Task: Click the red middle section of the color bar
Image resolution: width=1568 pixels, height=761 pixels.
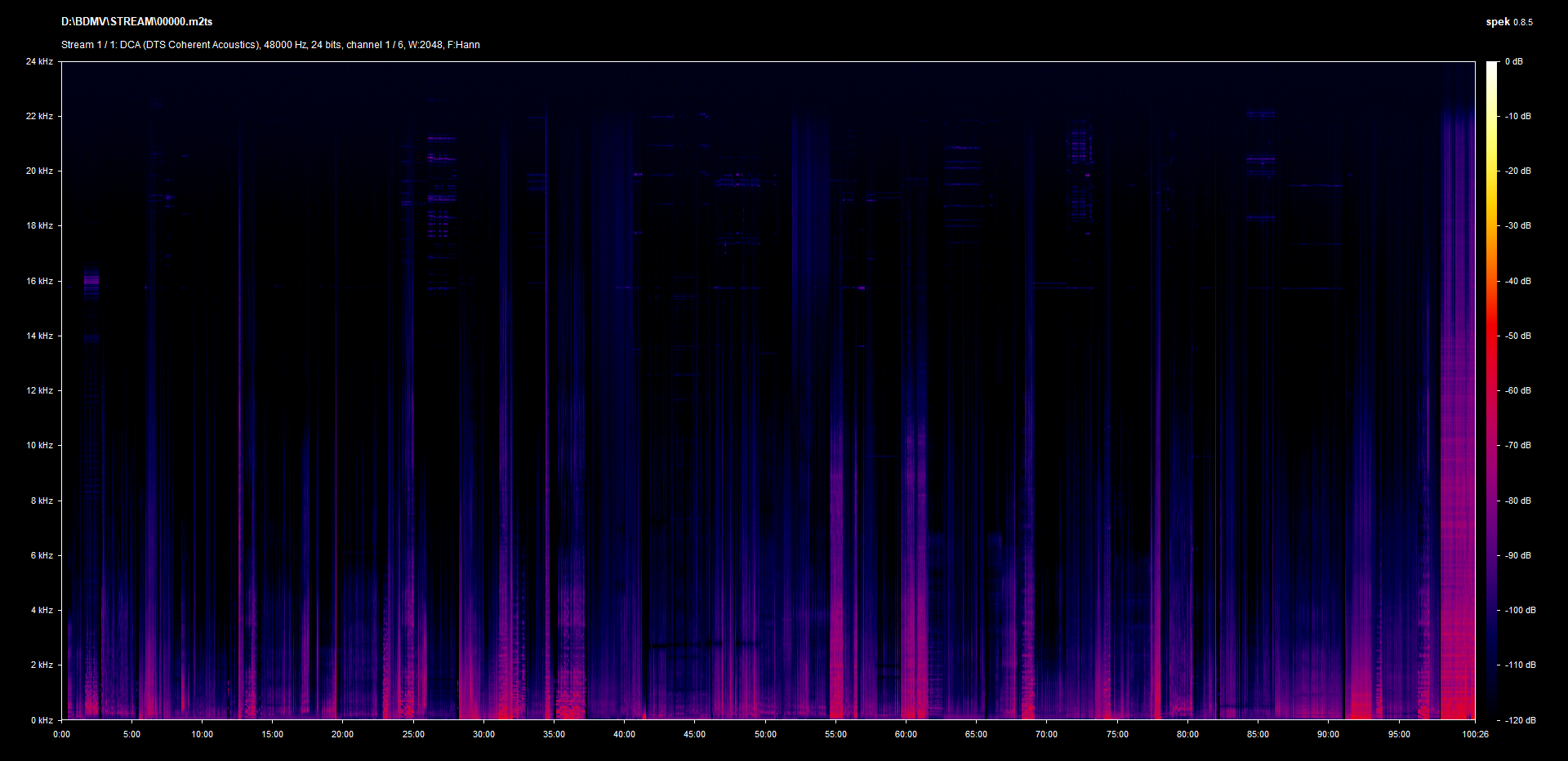Action: click(1492, 343)
